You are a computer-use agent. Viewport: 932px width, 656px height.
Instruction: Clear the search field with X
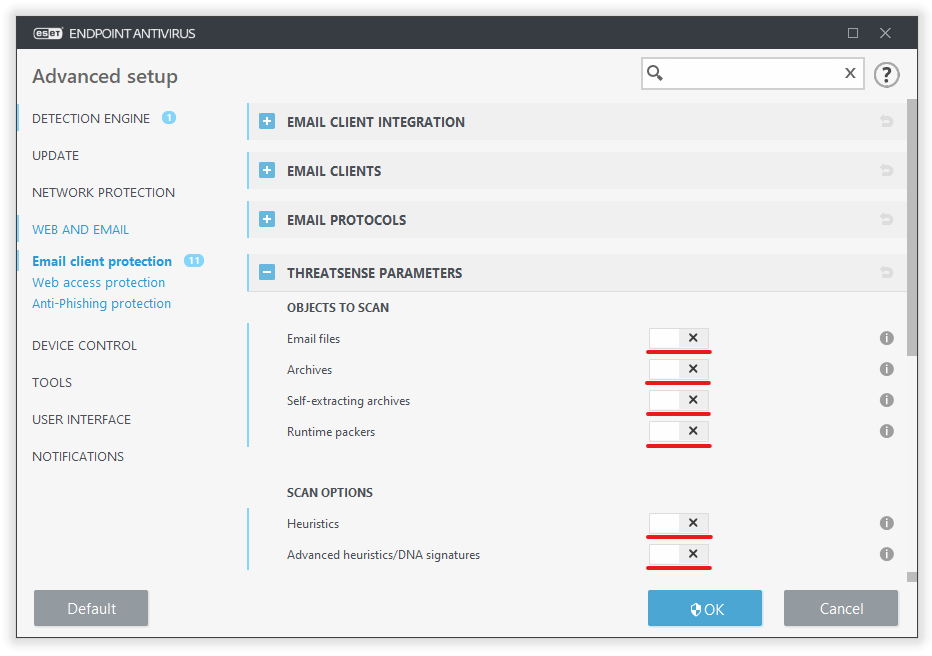coord(850,73)
